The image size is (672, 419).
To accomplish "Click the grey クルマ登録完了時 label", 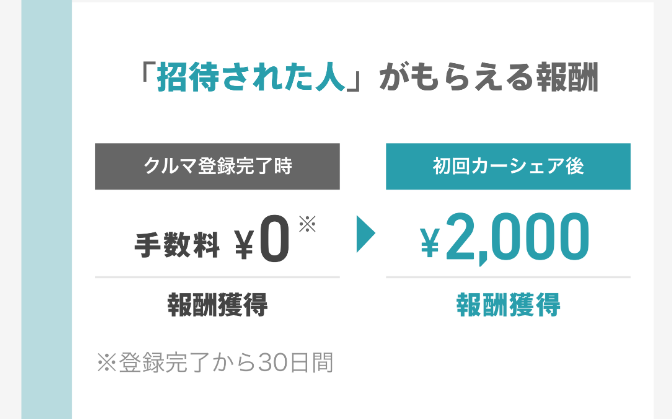I will point(217,166).
